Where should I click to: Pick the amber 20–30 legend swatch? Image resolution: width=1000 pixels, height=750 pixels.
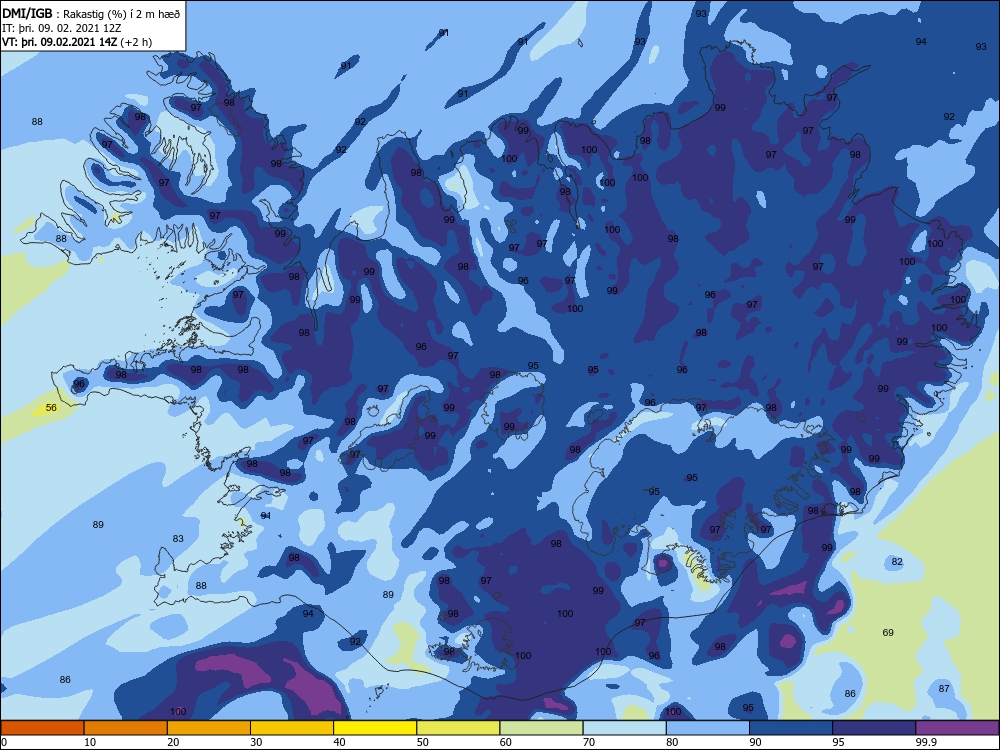209,728
